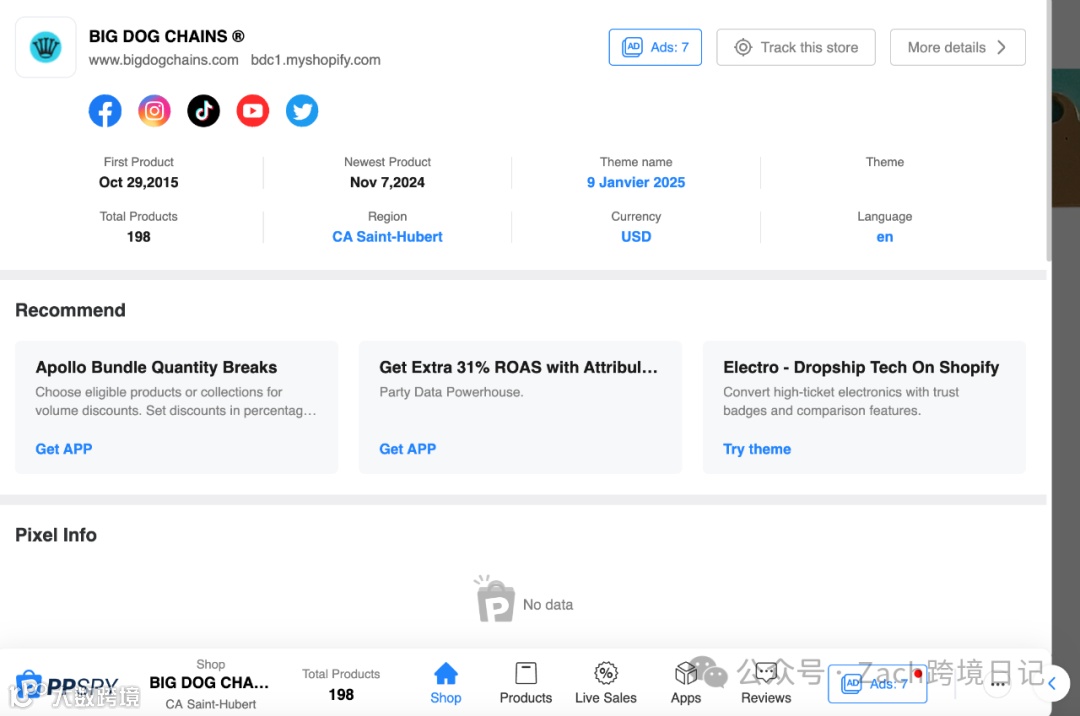Click the page vertical scrollbar
Viewport: 1080px width, 716px height.
pyautogui.click(x=1049, y=131)
